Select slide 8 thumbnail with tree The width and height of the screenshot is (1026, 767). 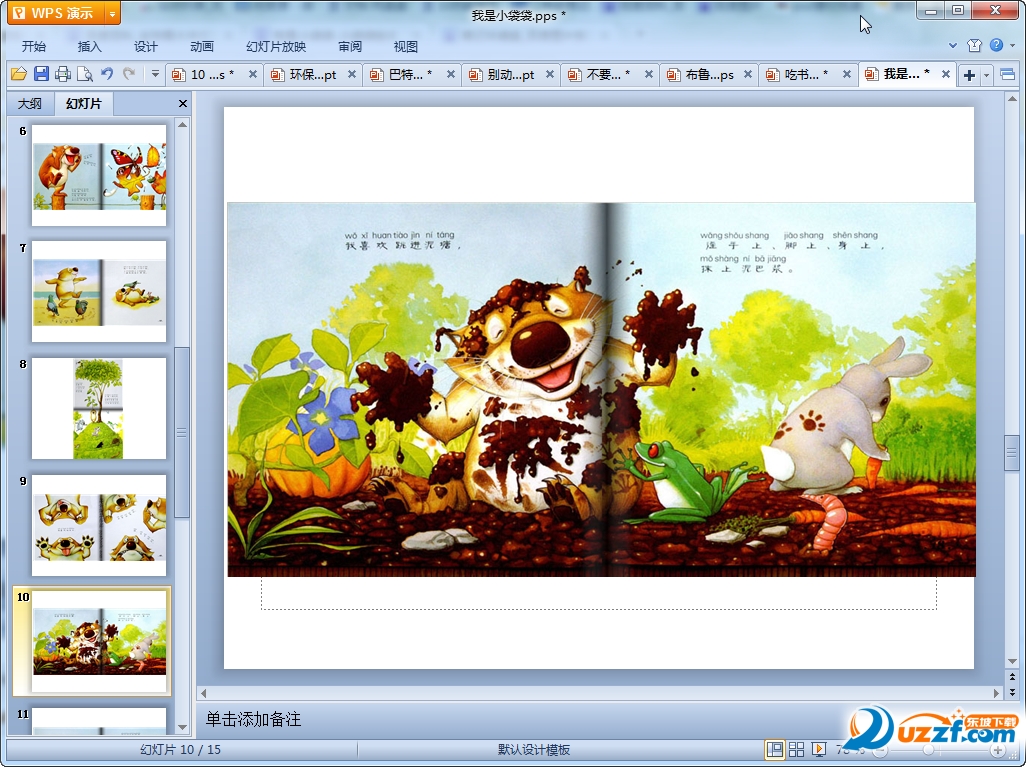coord(99,408)
